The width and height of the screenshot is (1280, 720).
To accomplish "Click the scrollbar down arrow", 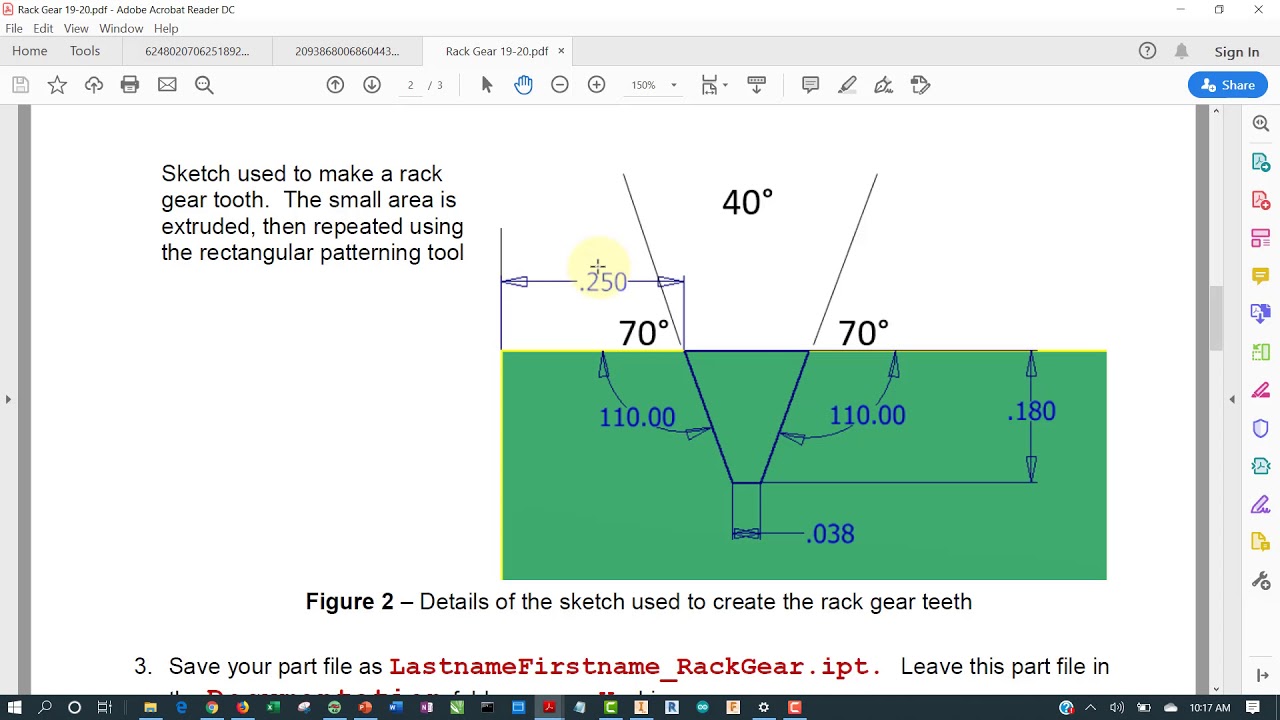I will click(x=1216, y=688).
